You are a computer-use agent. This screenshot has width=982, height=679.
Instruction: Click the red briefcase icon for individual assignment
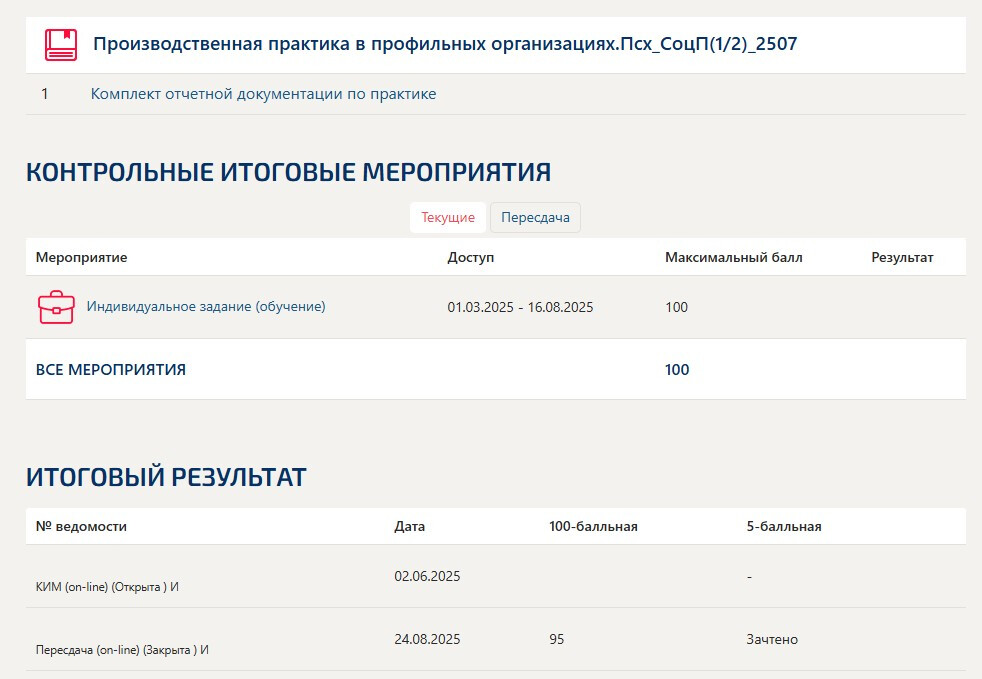tap(56, 307)
